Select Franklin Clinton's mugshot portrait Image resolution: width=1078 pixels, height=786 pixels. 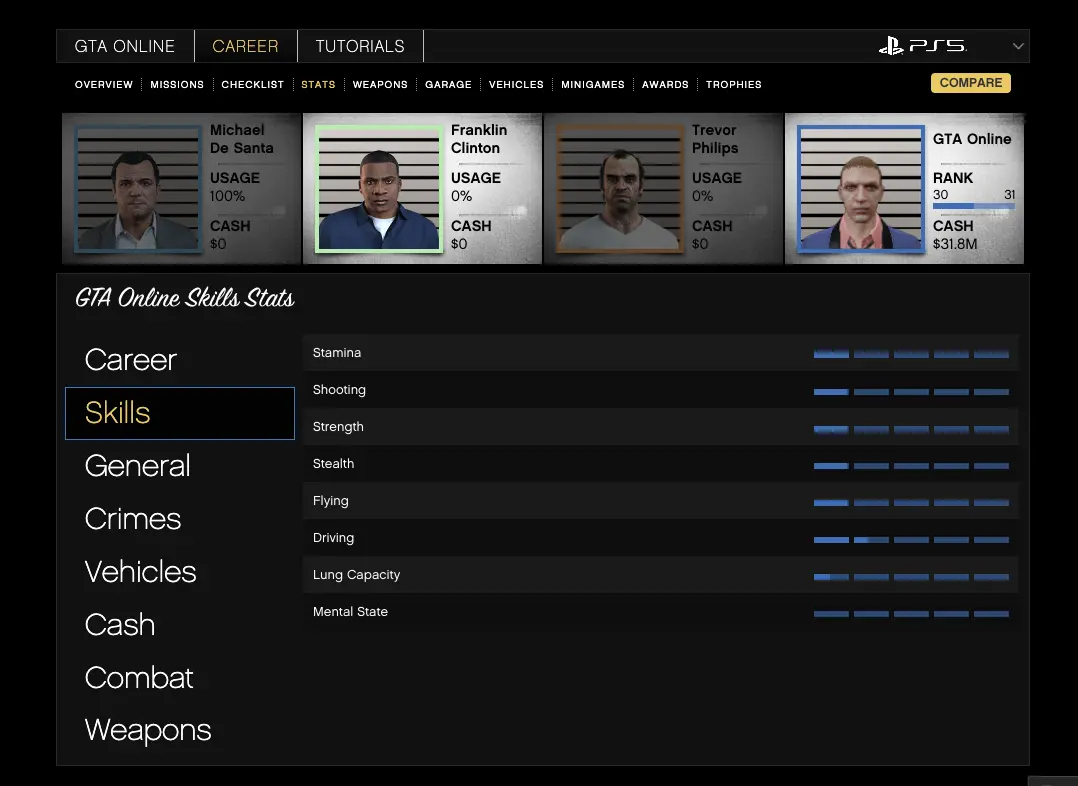point(379,189)
